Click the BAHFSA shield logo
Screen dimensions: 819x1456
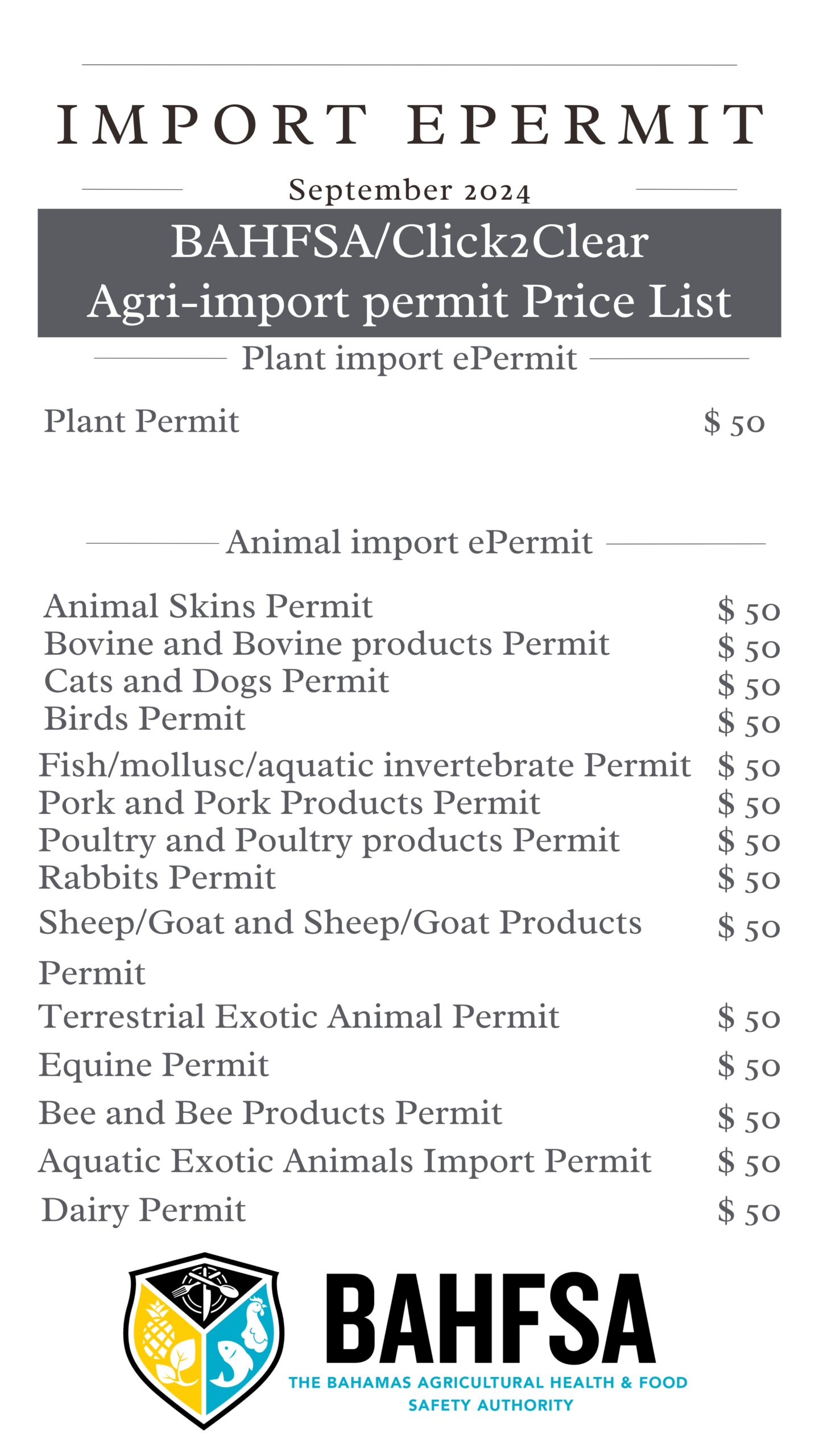click(204, 1341)
